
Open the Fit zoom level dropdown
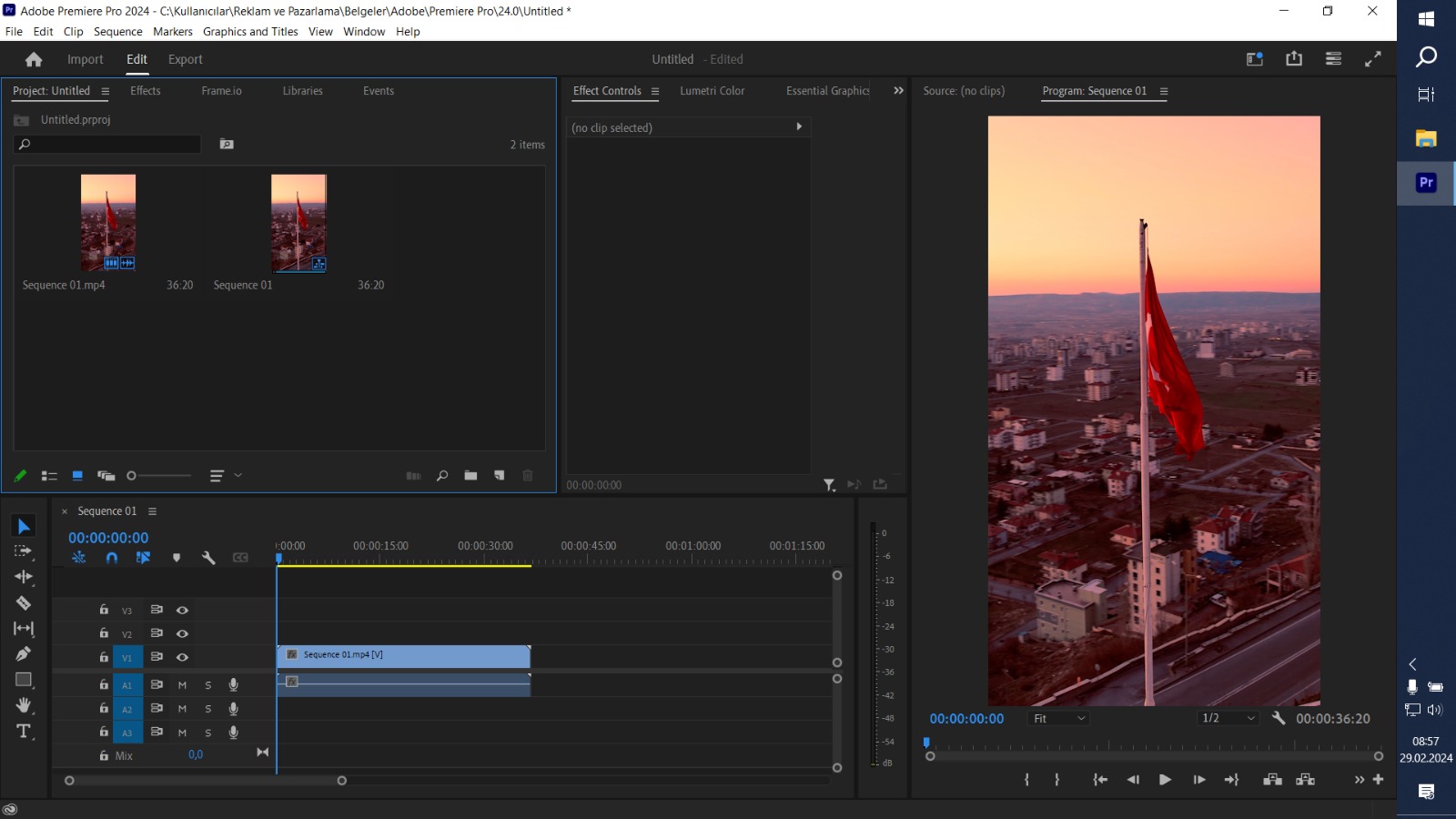click(1059, 719)
